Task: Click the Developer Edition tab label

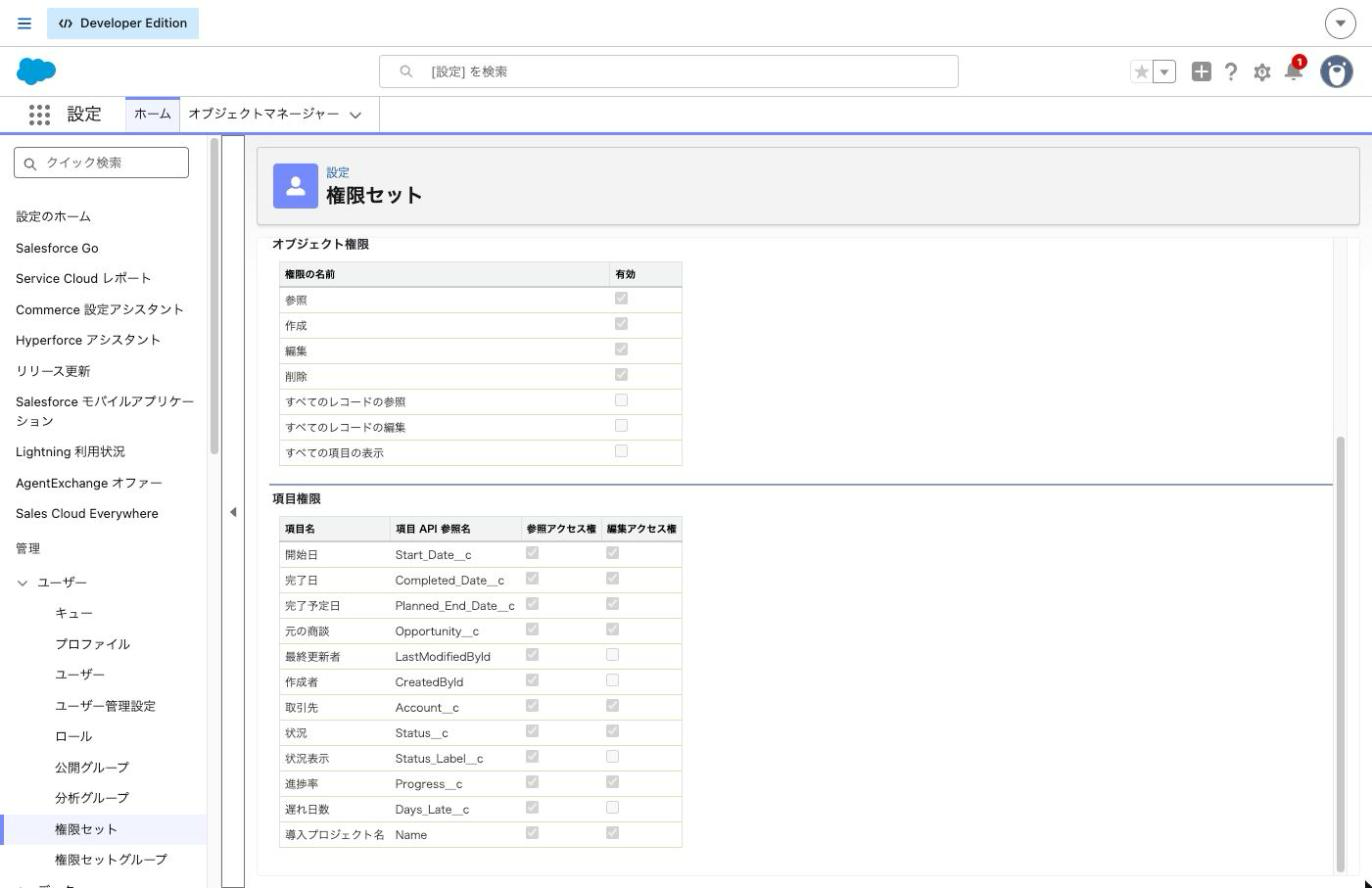Action: 123,23
